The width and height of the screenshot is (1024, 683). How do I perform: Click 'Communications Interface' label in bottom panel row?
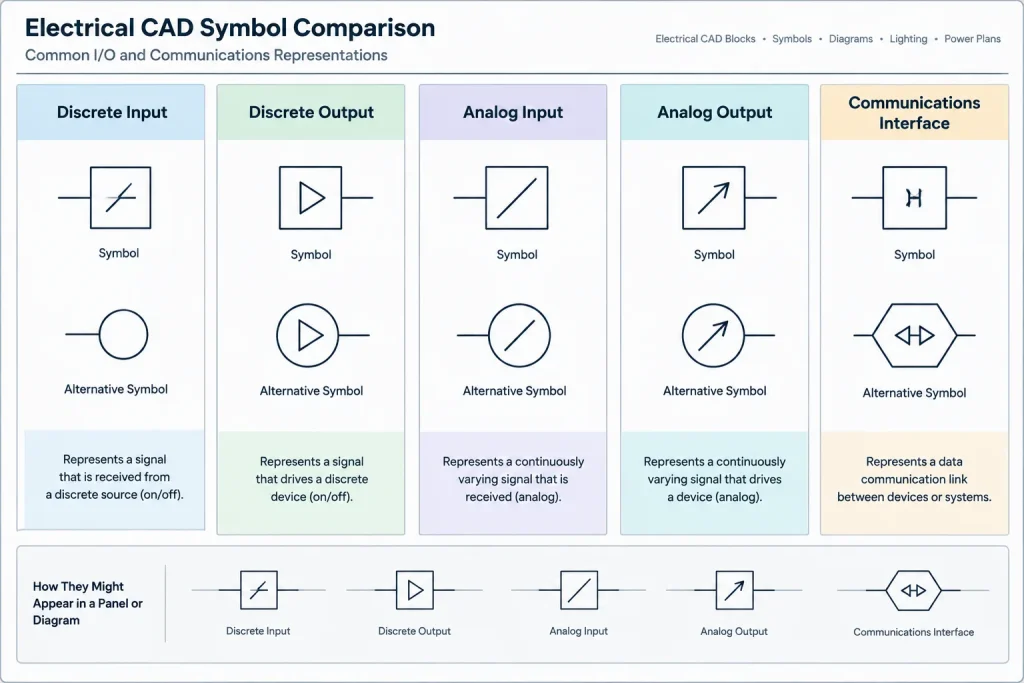coord(914,632)
